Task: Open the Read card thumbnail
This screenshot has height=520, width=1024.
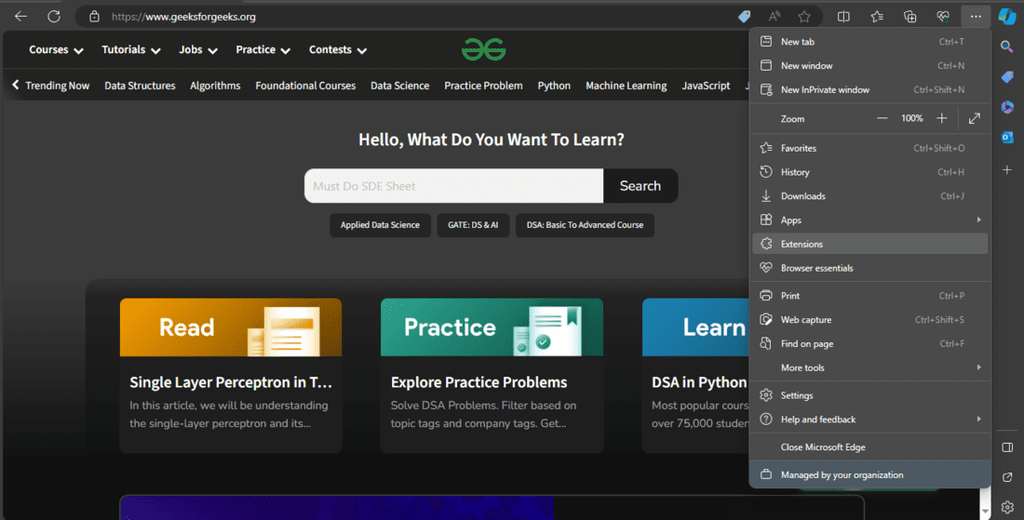Action: 231,327
